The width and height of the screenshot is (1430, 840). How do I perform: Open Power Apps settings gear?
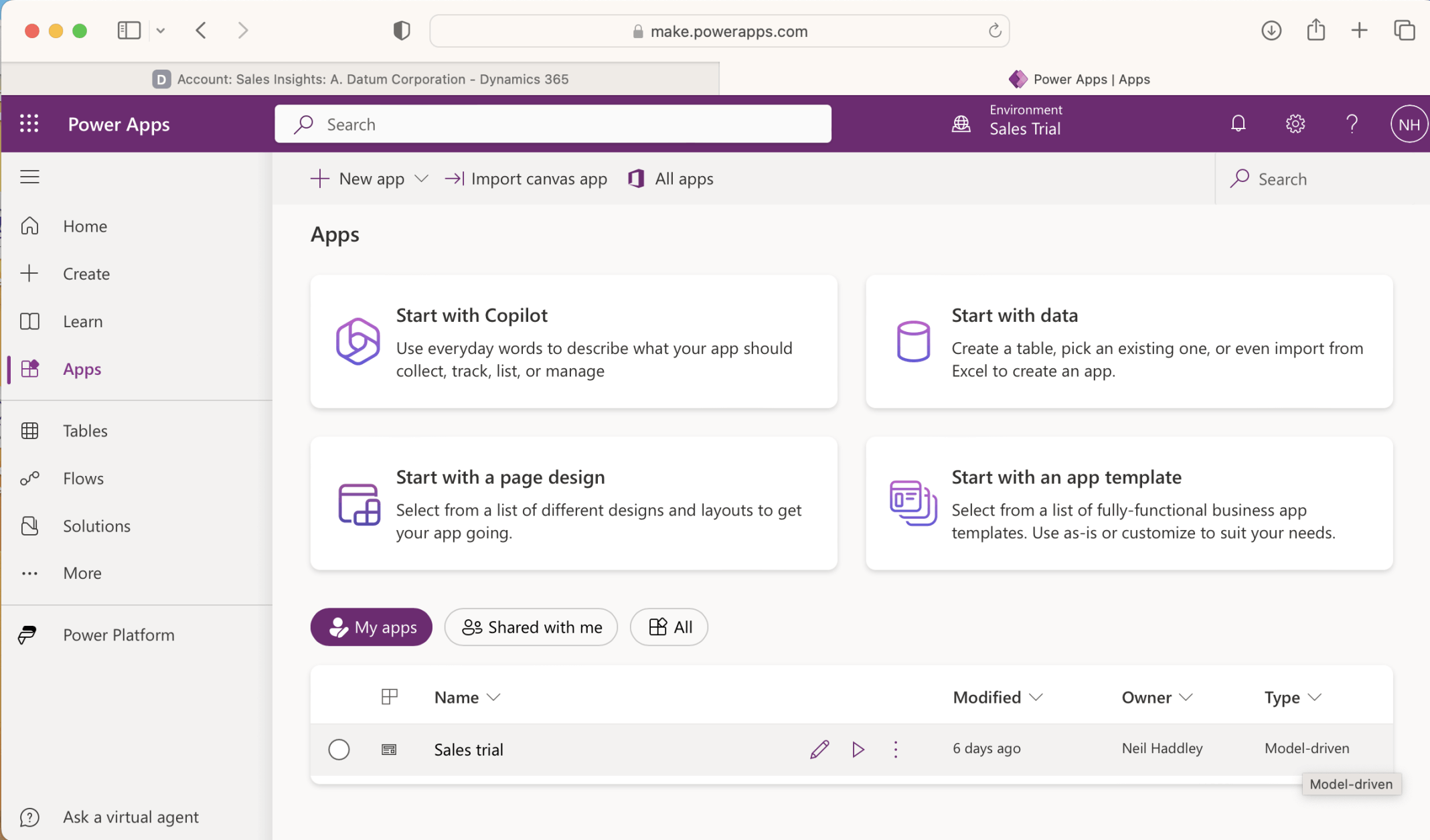1295,124
